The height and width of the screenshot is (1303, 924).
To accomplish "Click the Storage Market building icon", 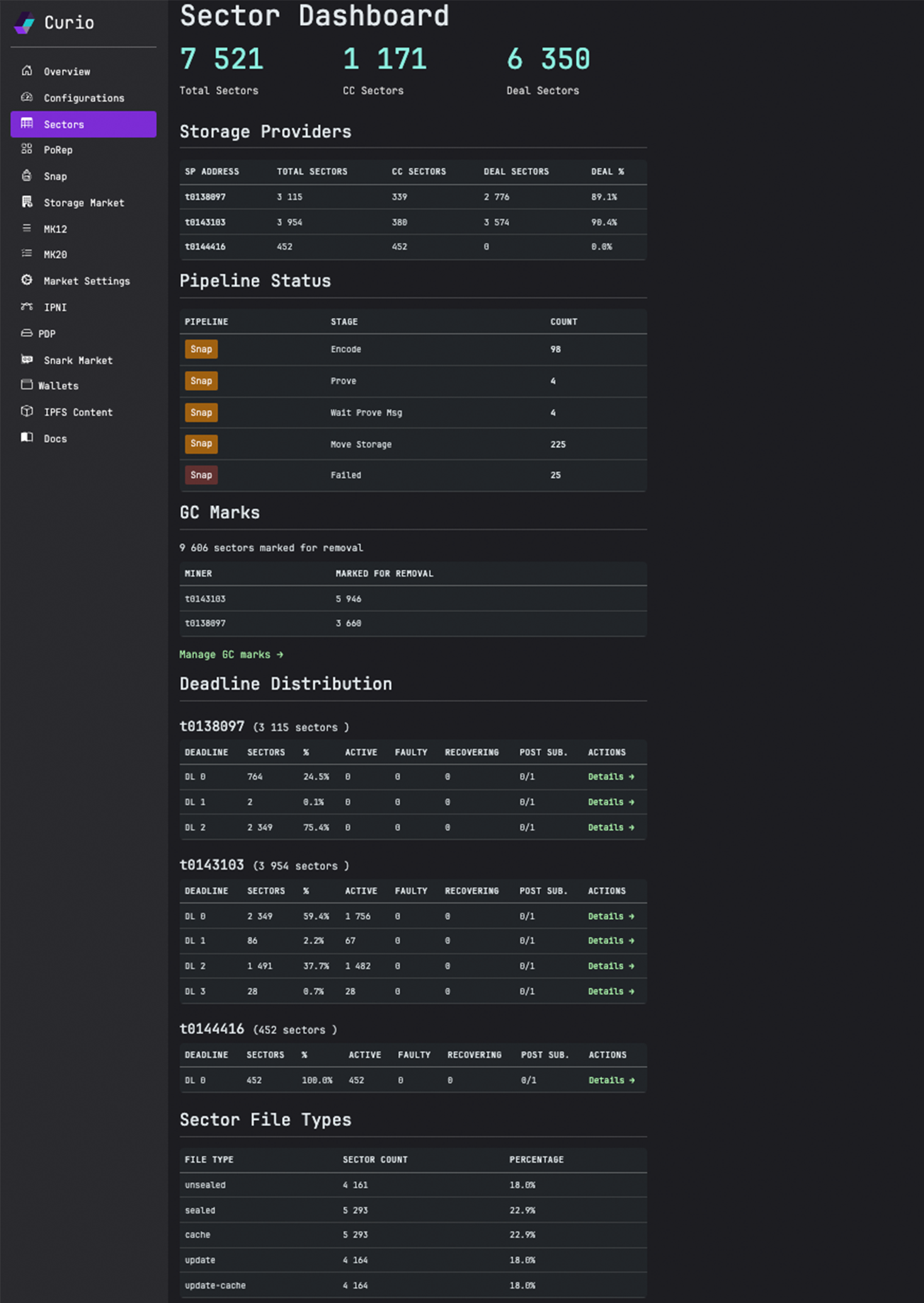I will point(26,202).
